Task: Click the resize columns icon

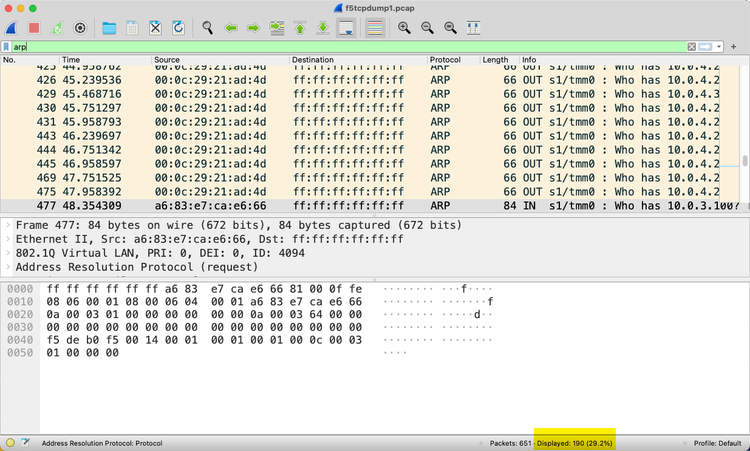Action: coord(473,28)
